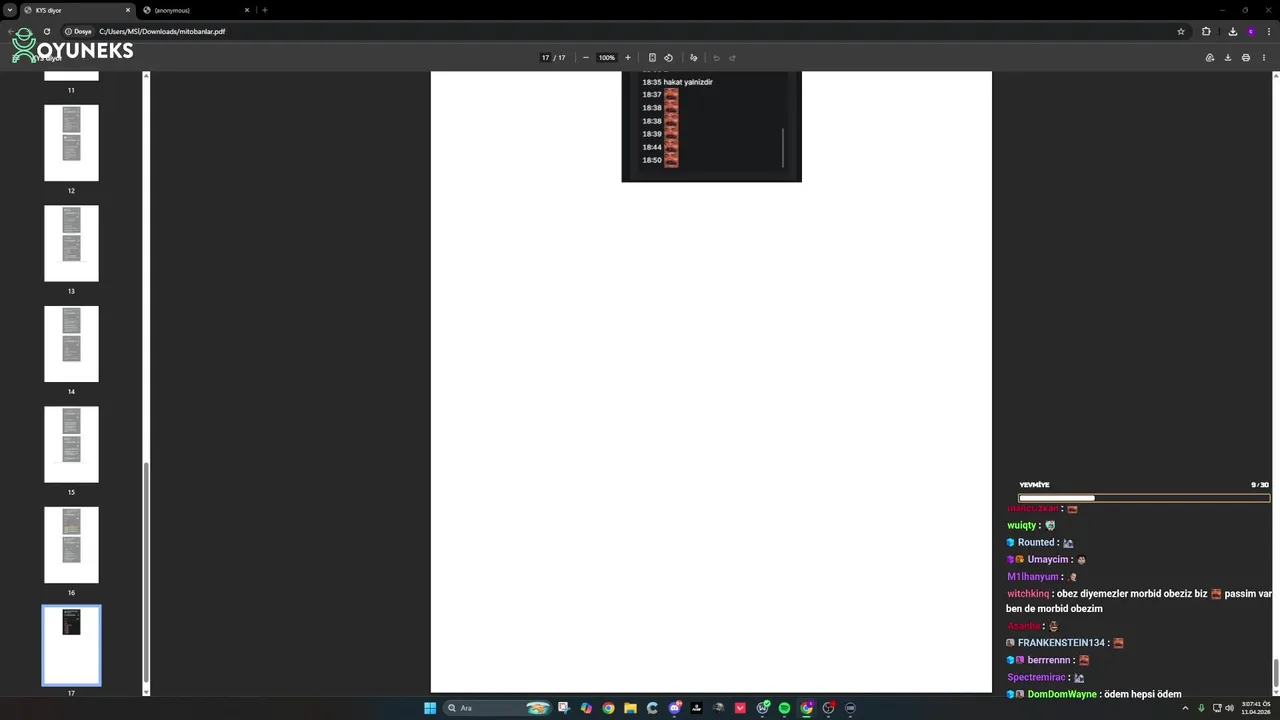Select page 14 thumbnail
The image size is (1280, 720).
(71, 344)
